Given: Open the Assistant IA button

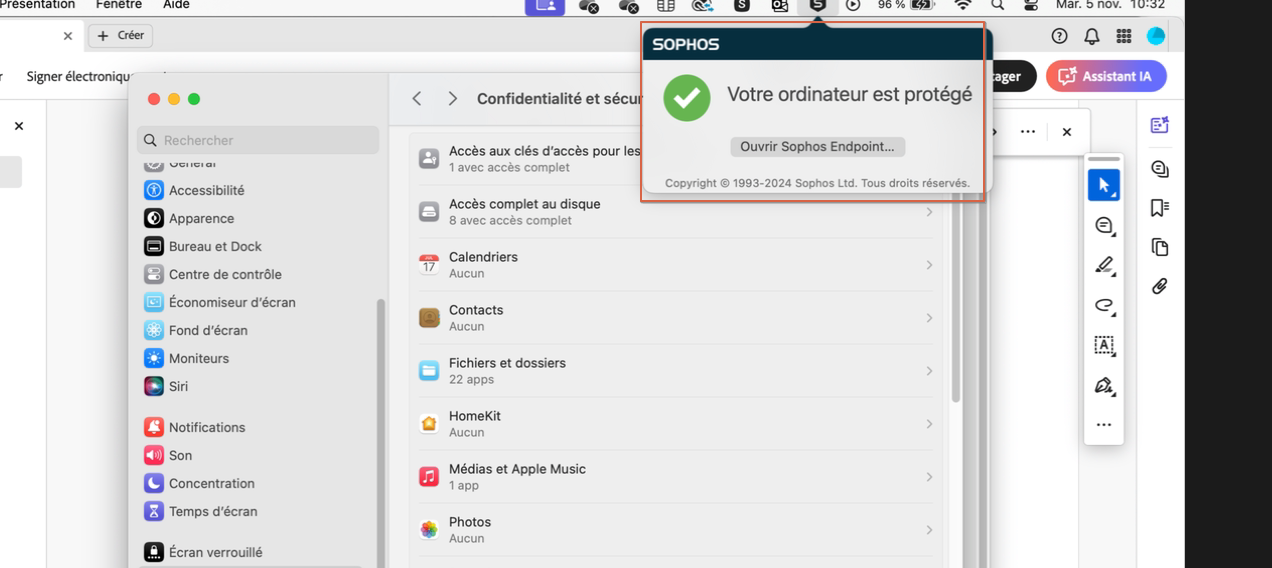Looking at the screenshot, I should (1106, 76).
